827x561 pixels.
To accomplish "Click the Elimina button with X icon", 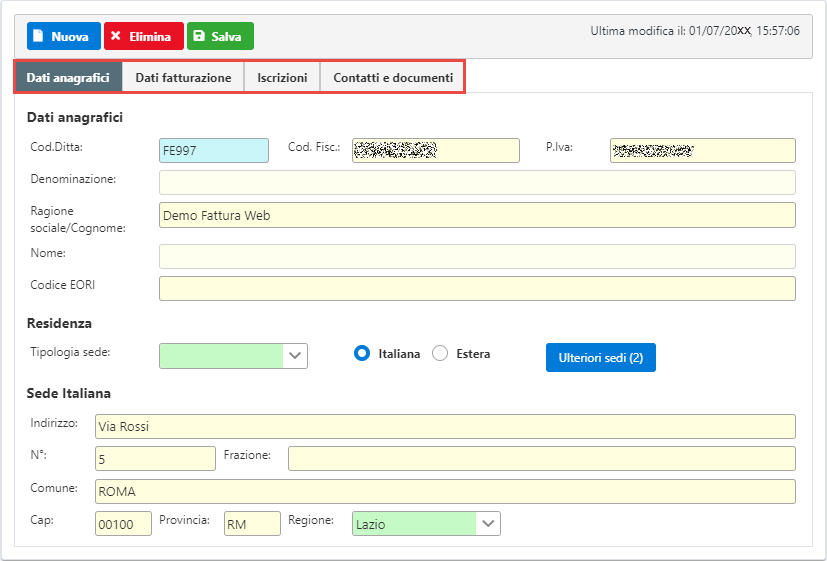I will (143, 36).
